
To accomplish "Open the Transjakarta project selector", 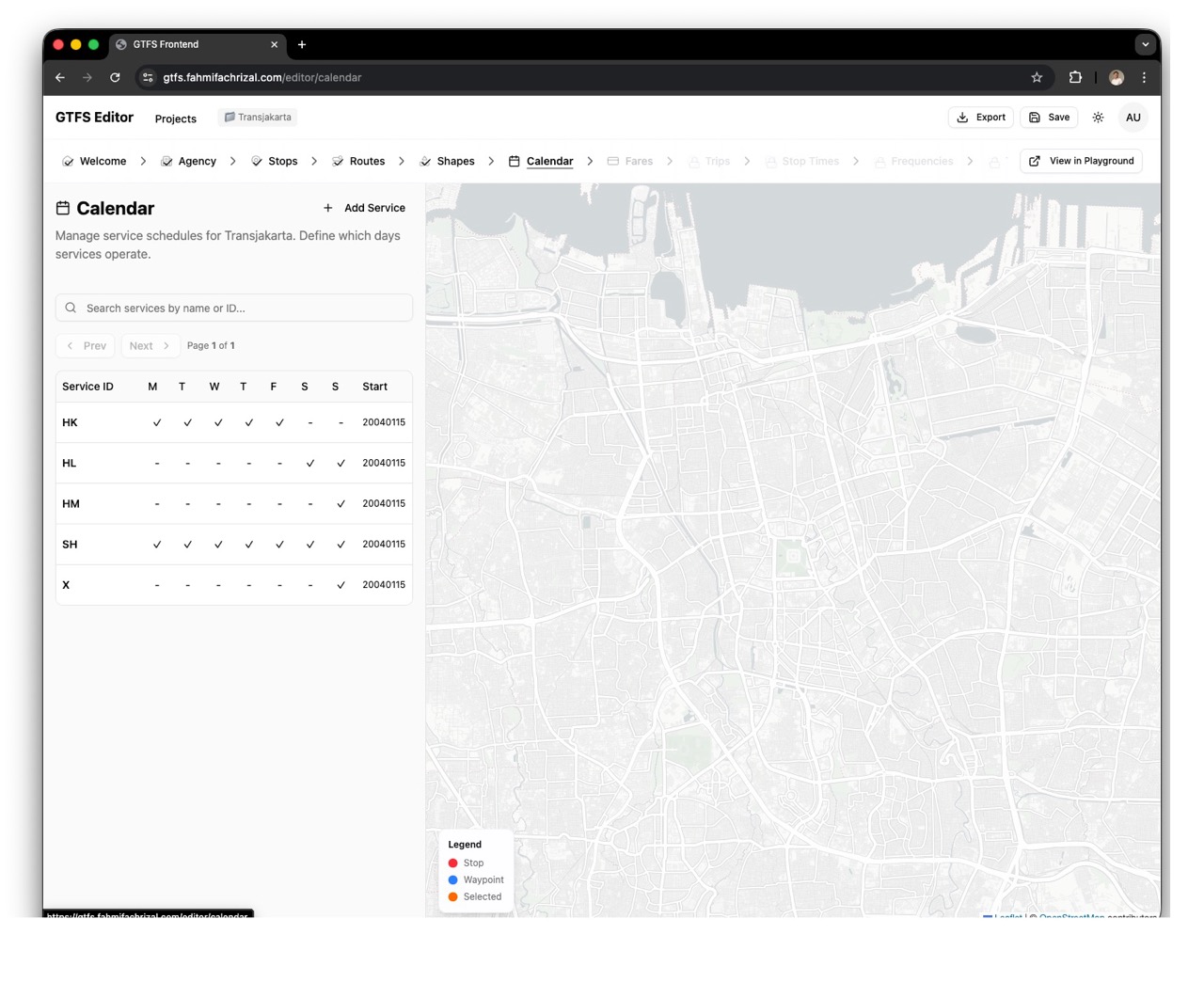I will 258,118.
